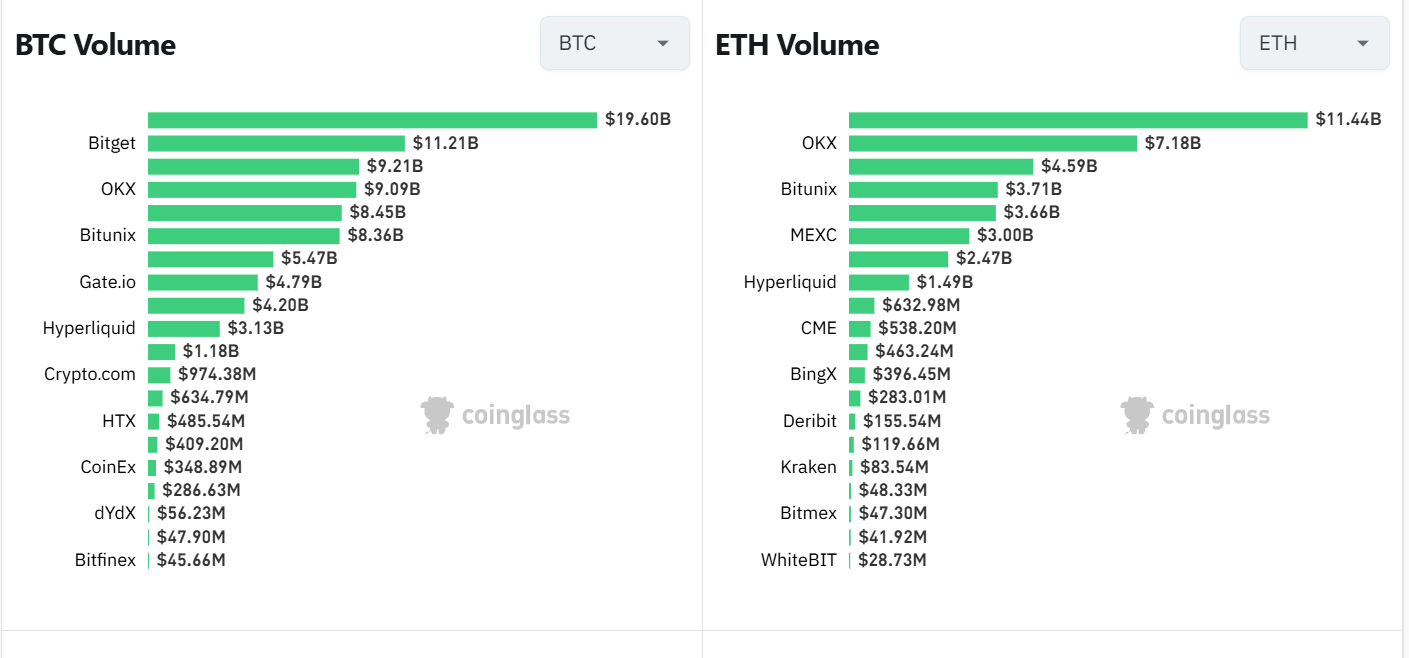Screen dimensions: 1409x658
Task: Click the OKX label in the ETH chart
Action: pos(820,143)
